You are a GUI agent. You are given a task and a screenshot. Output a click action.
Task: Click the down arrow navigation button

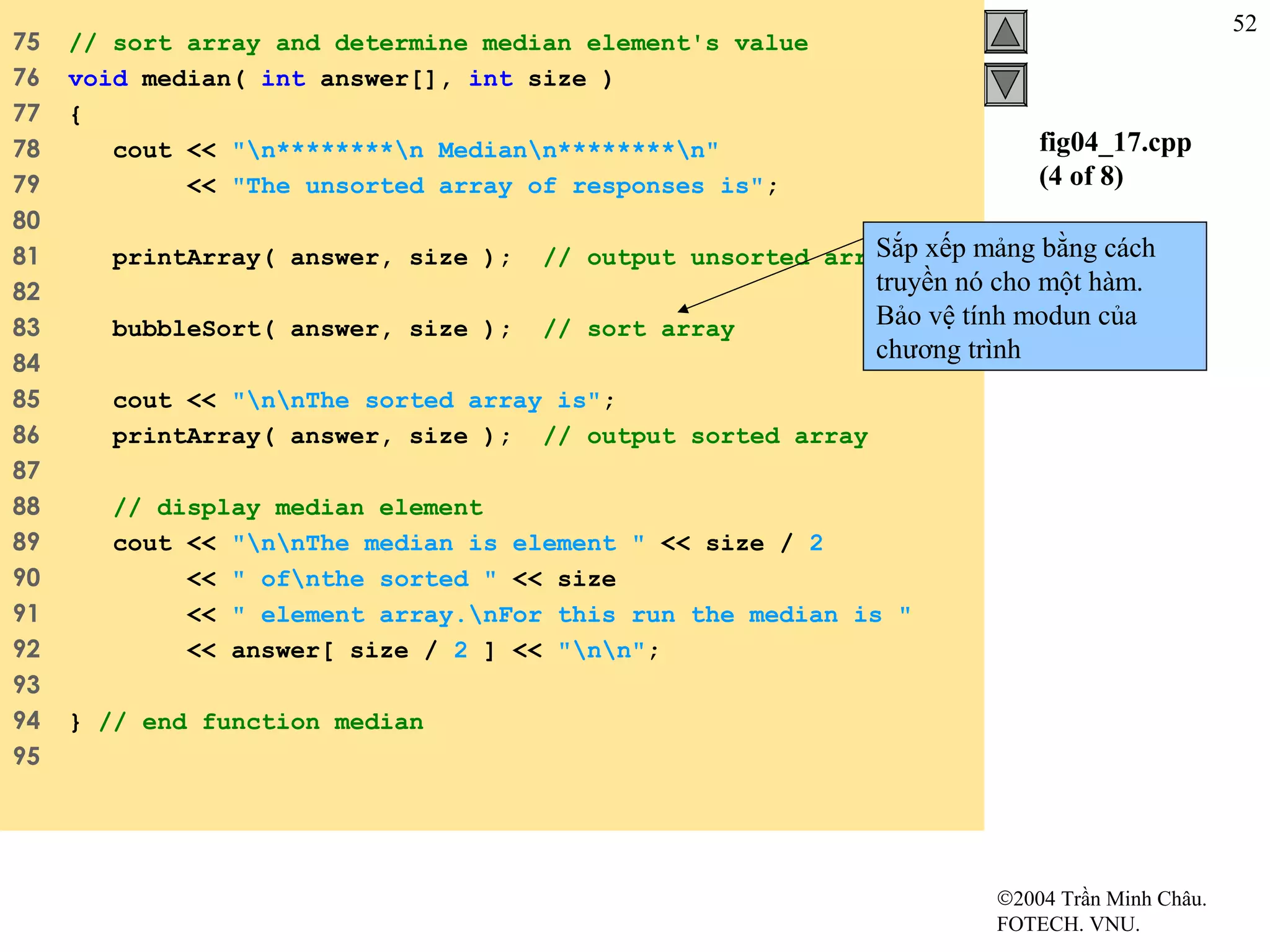click(1005, 85)
